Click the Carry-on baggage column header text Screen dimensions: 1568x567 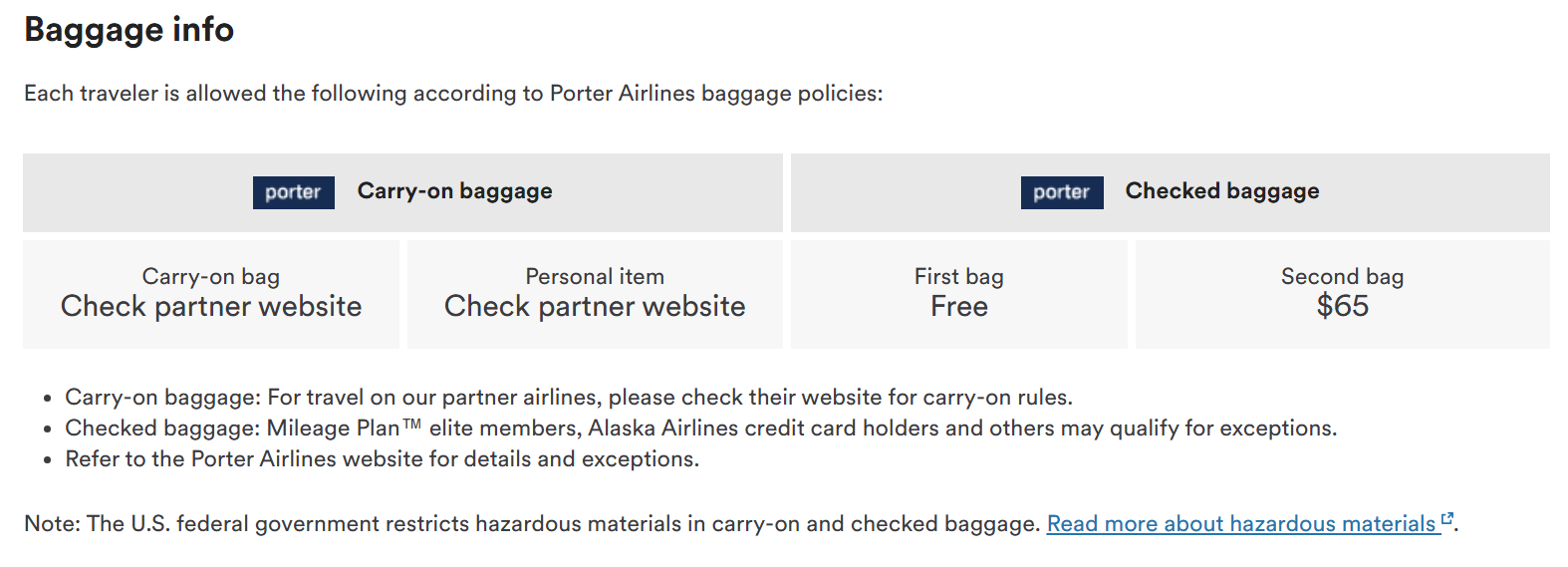[x=454, y=191]
